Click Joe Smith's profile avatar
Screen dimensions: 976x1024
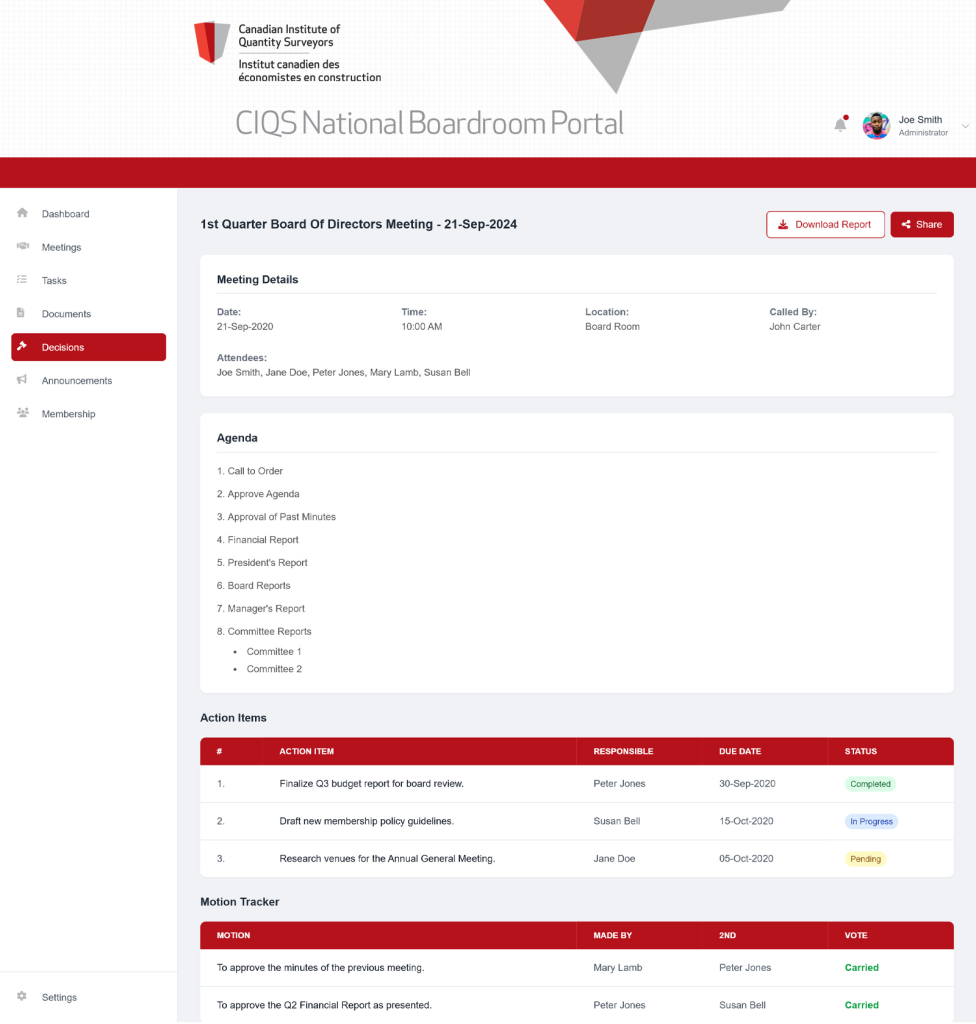click(x=876, y=125)
